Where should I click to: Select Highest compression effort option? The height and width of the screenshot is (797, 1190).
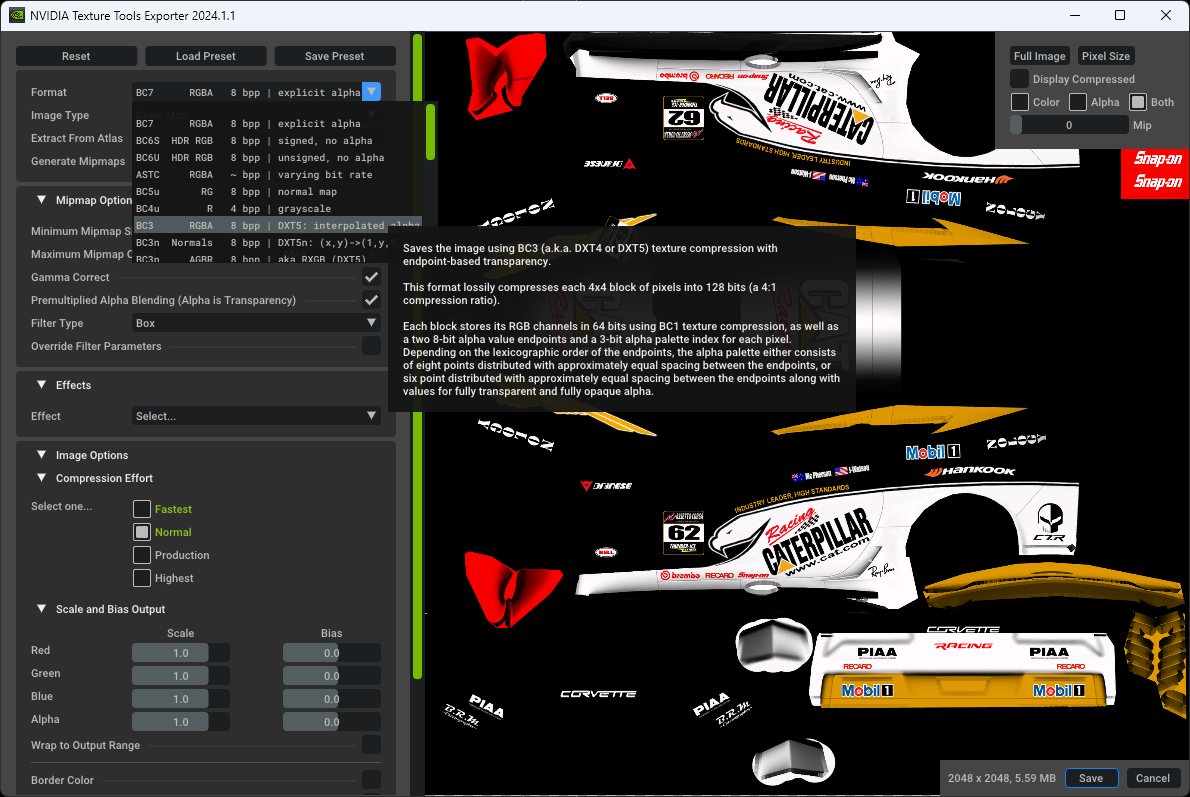pyautogui.click(x=142, y=578)
